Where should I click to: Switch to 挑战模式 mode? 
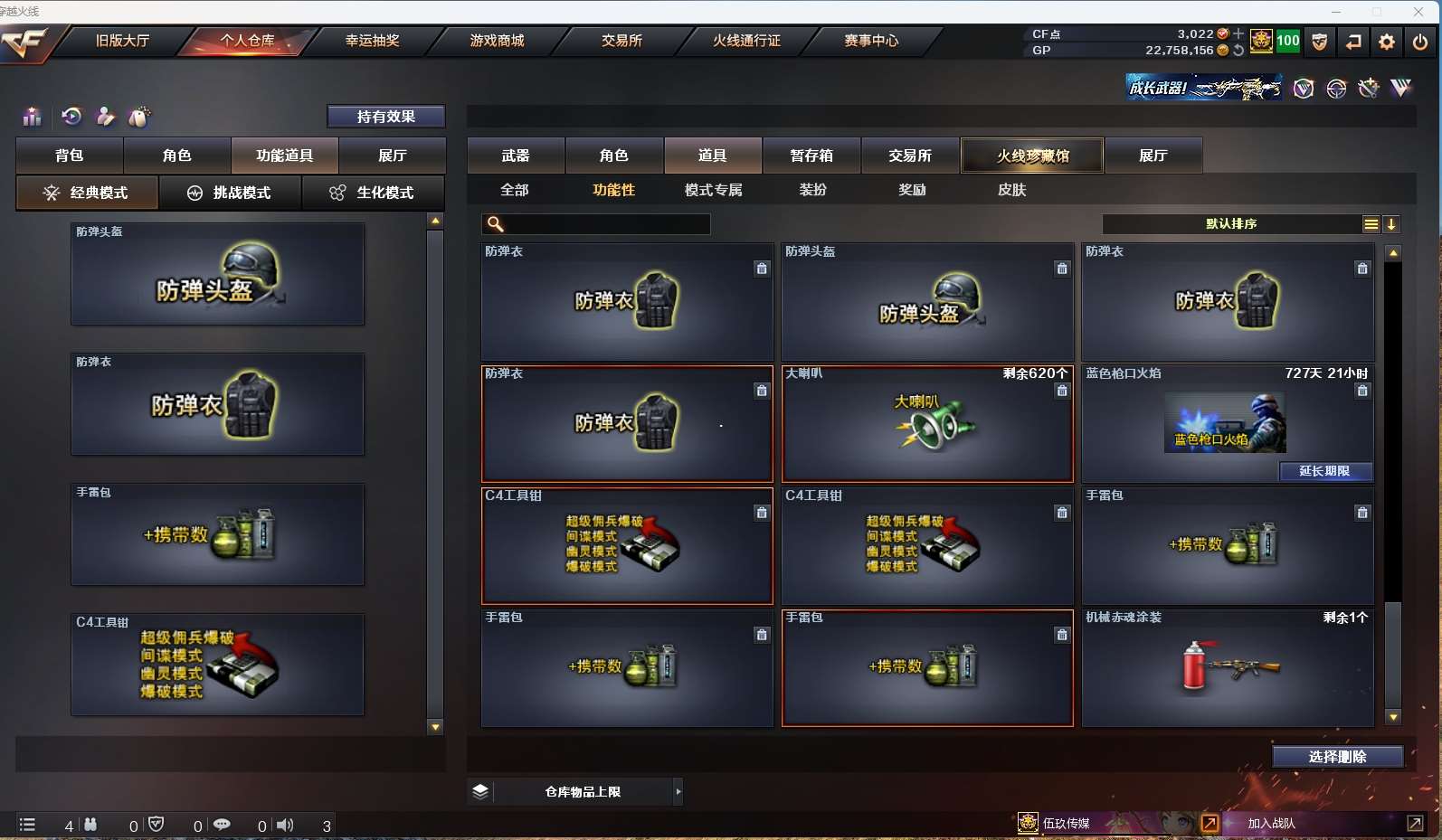[x=230, y=193]
